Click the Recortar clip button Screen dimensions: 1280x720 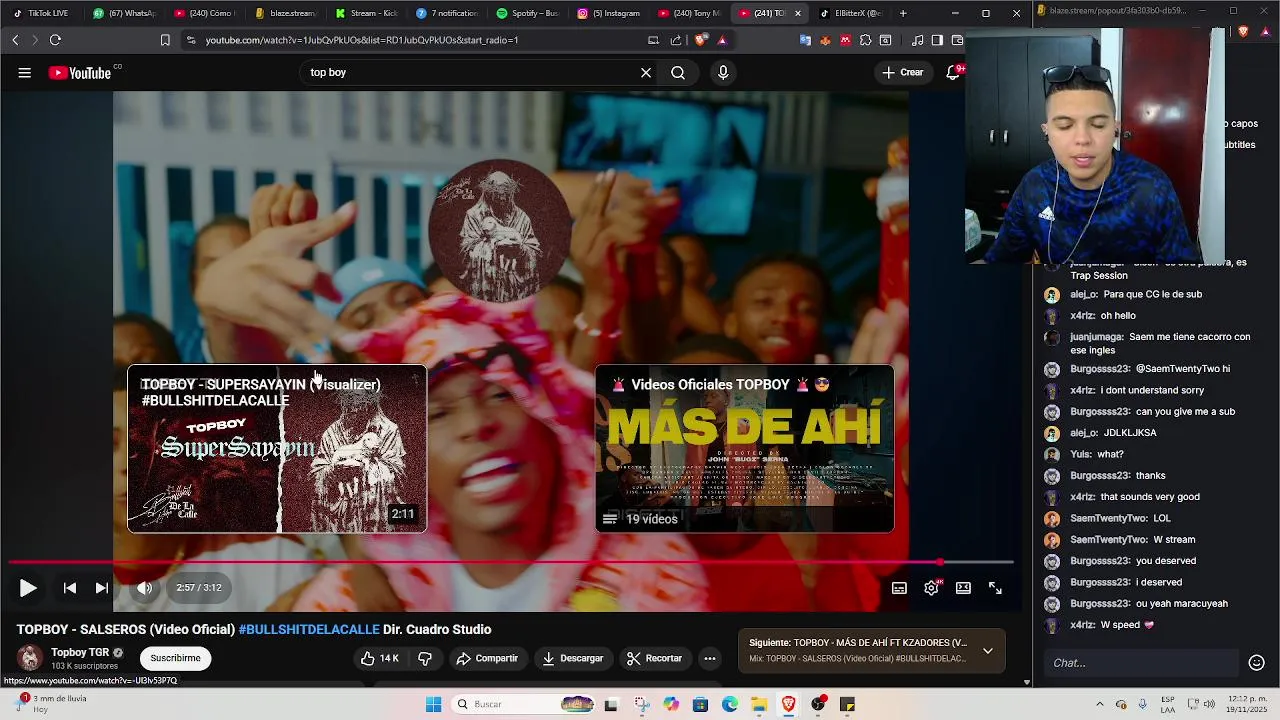tap(654, 658)
